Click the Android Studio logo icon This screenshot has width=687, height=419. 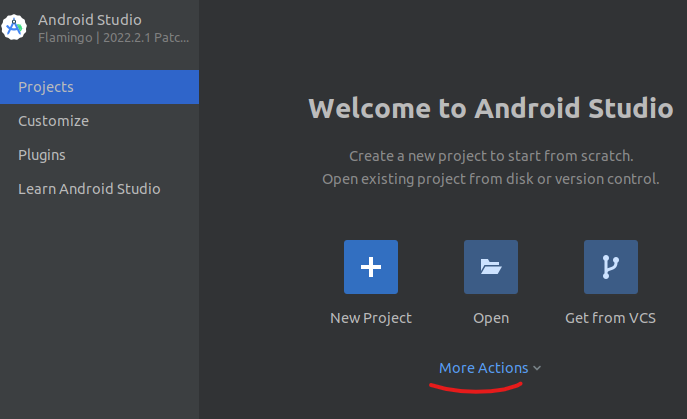point(13,28)
